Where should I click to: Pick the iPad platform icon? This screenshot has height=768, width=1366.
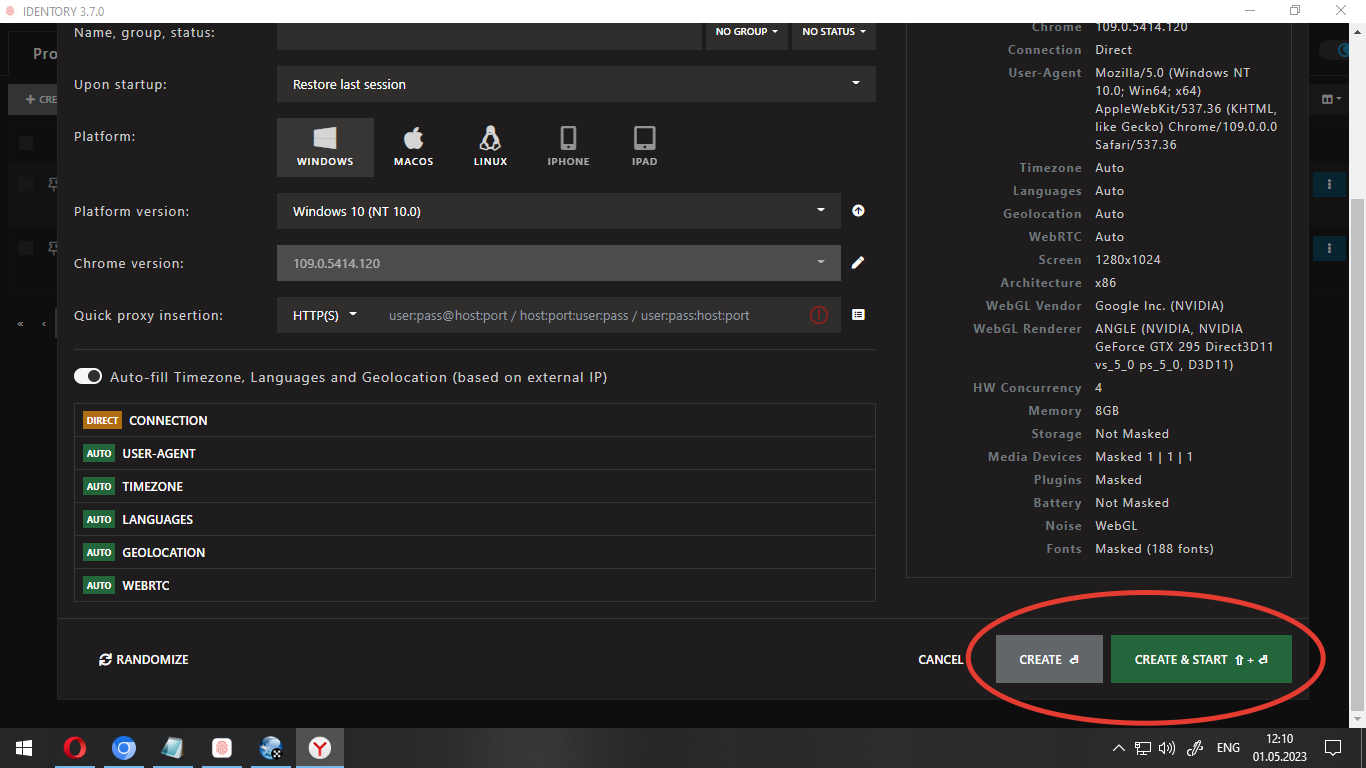click(644, 146)
